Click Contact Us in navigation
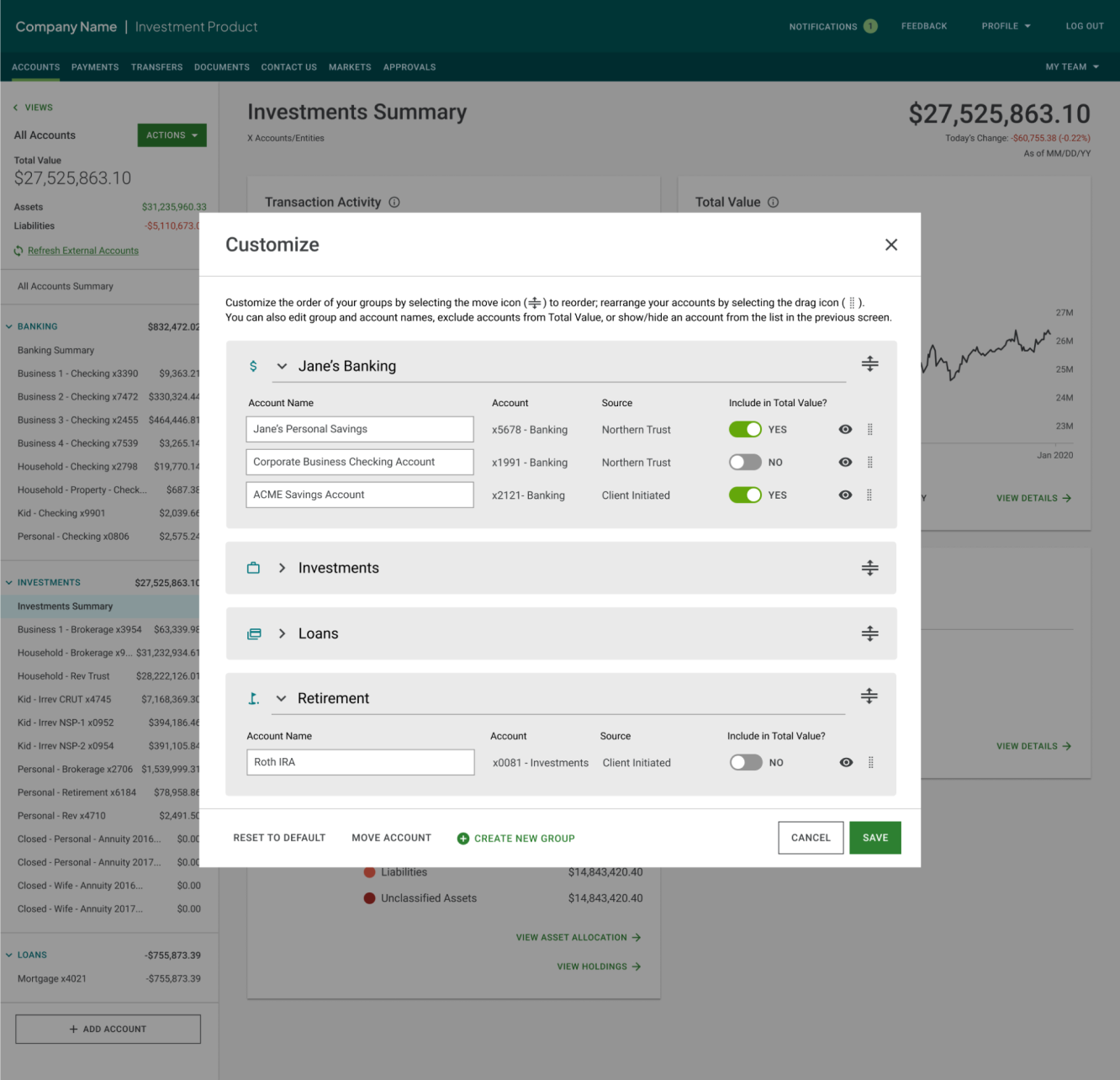This screenshot has height=1080, width=1120. [289, 67]
